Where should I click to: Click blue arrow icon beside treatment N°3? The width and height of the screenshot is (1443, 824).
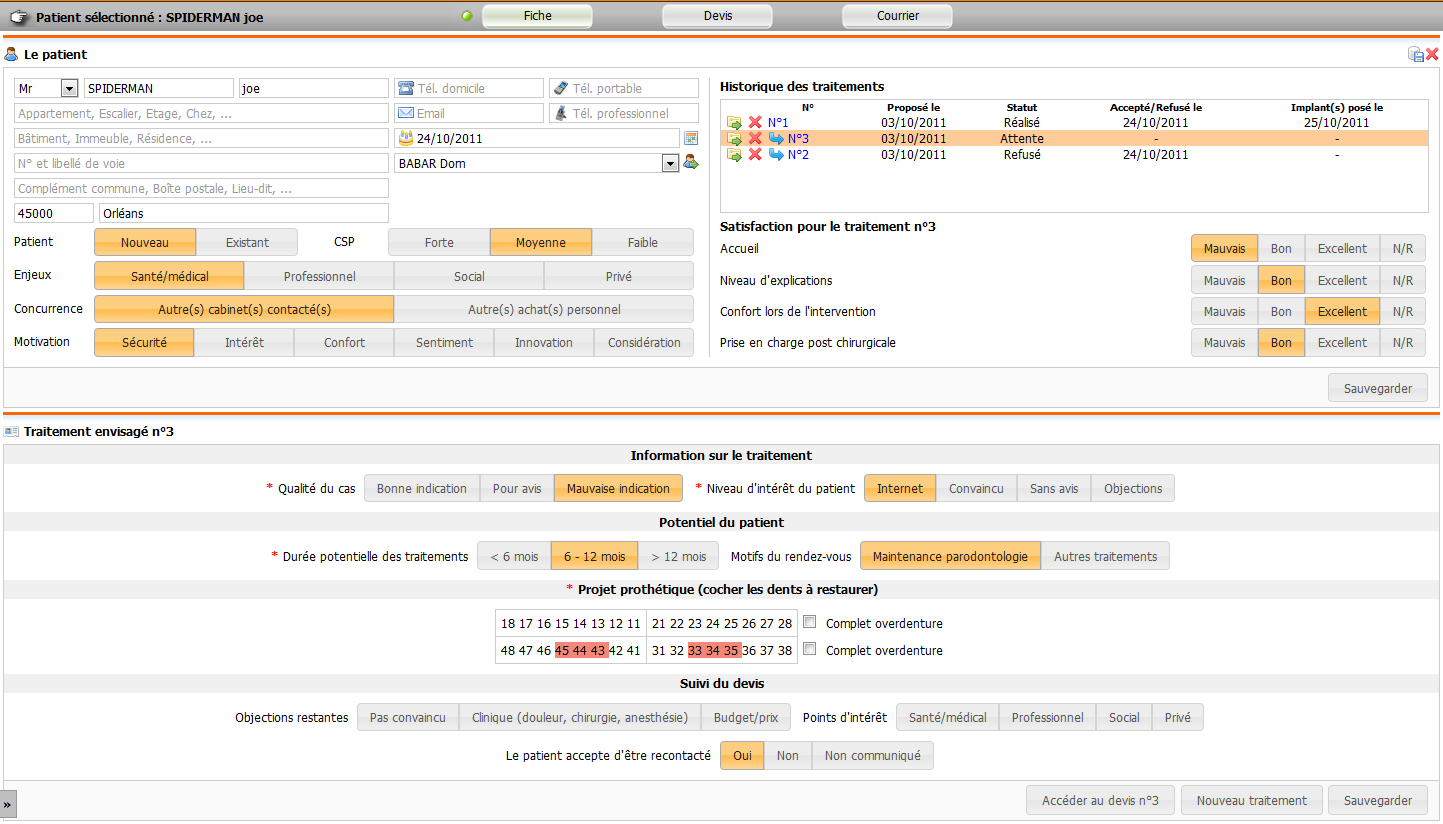(776, 139)
